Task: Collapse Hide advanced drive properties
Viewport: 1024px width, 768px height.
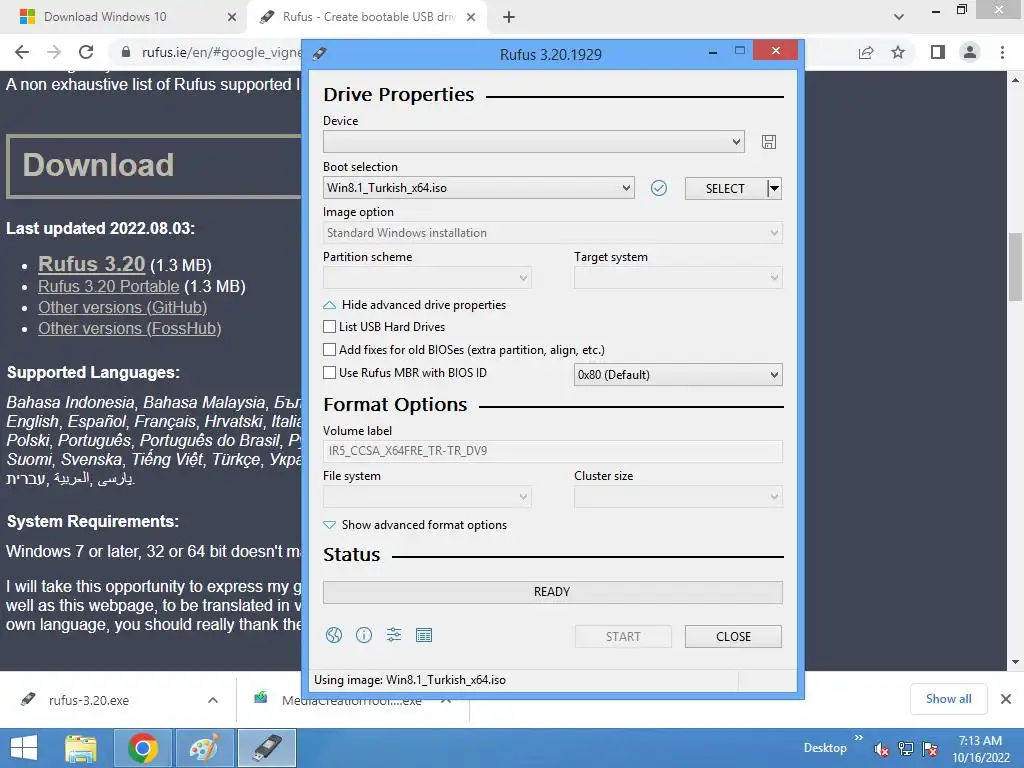Action: (x=415, y=305)
